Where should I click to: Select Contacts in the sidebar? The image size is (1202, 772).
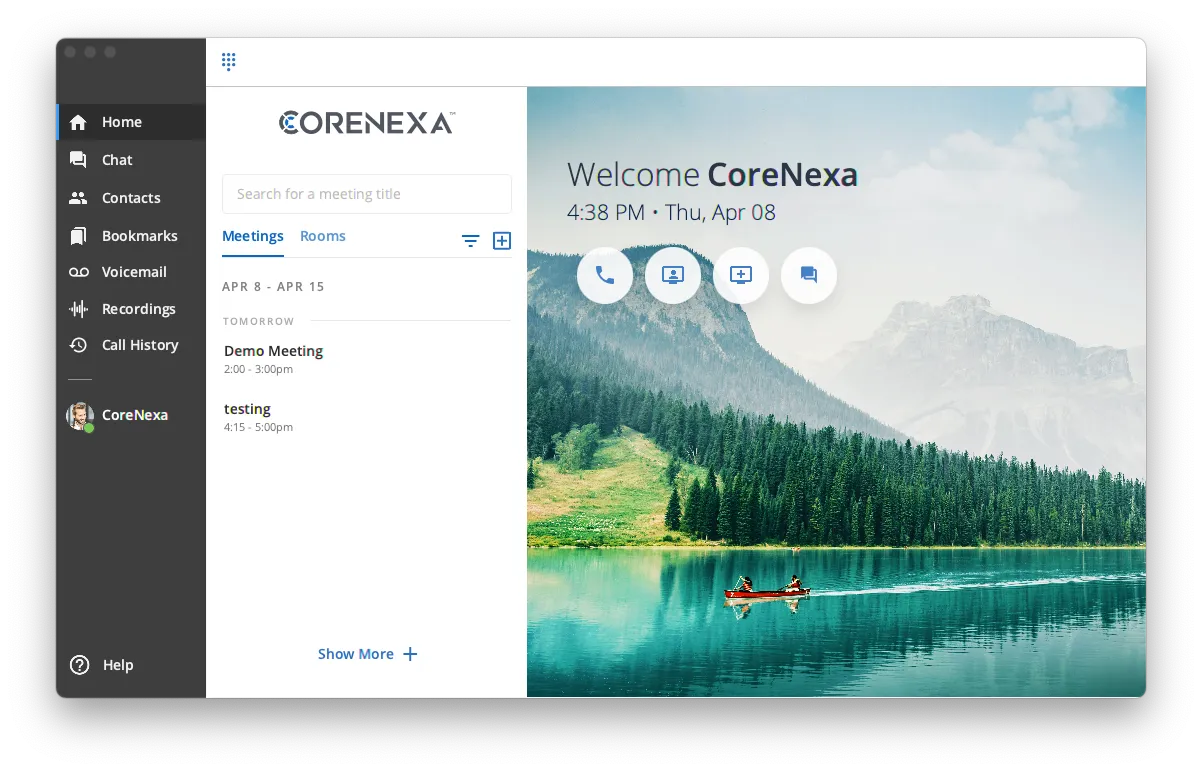click(x=131, y=197)
